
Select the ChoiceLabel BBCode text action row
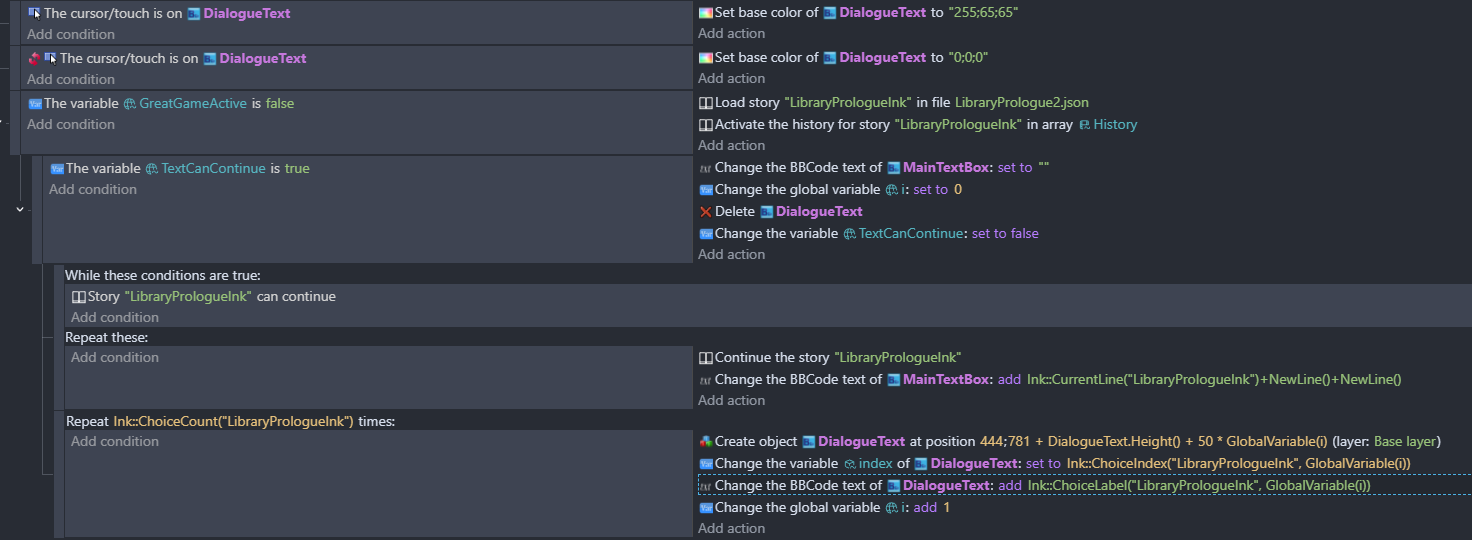click(1084, 486)
